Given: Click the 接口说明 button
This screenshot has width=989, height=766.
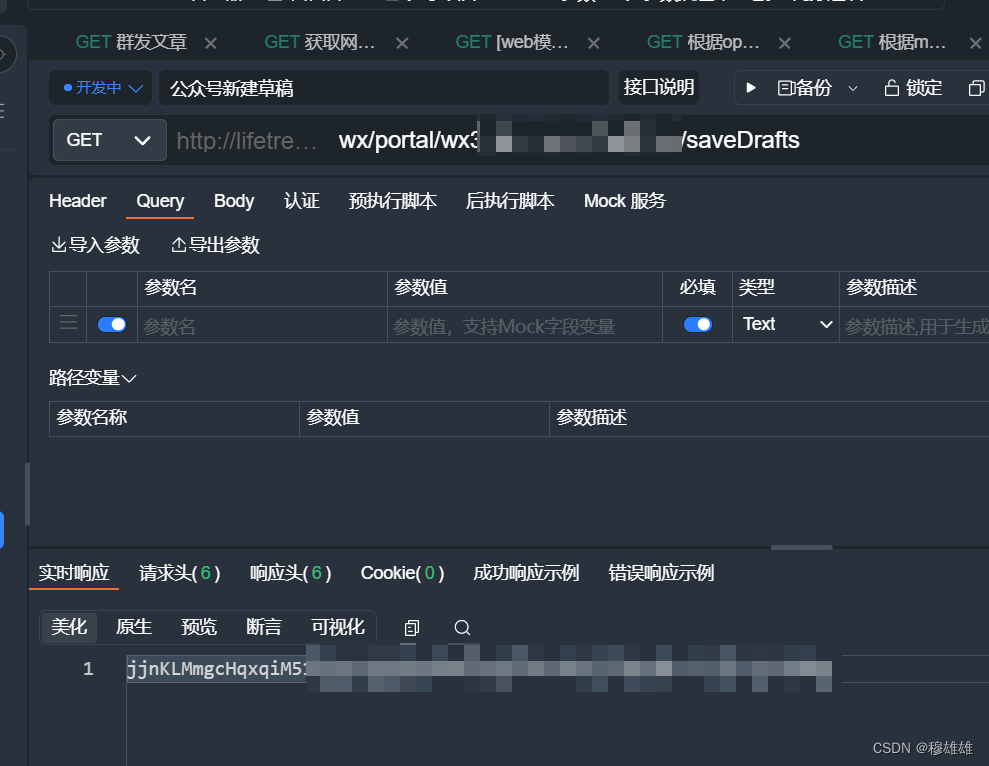Looking at the screenshot, I should tap(658, 88).
